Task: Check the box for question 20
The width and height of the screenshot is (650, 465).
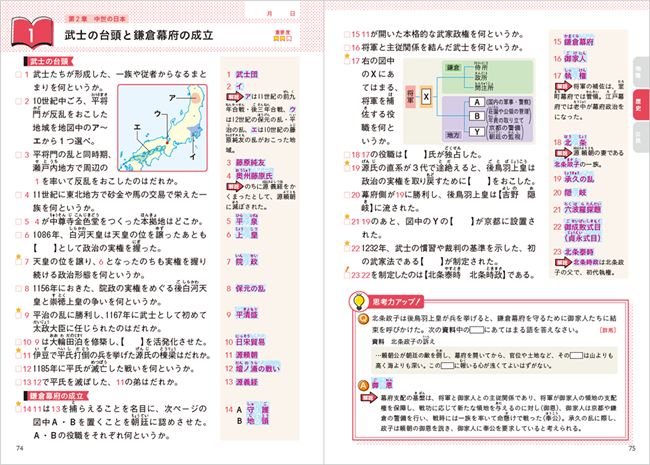Action: pos(347,195)
